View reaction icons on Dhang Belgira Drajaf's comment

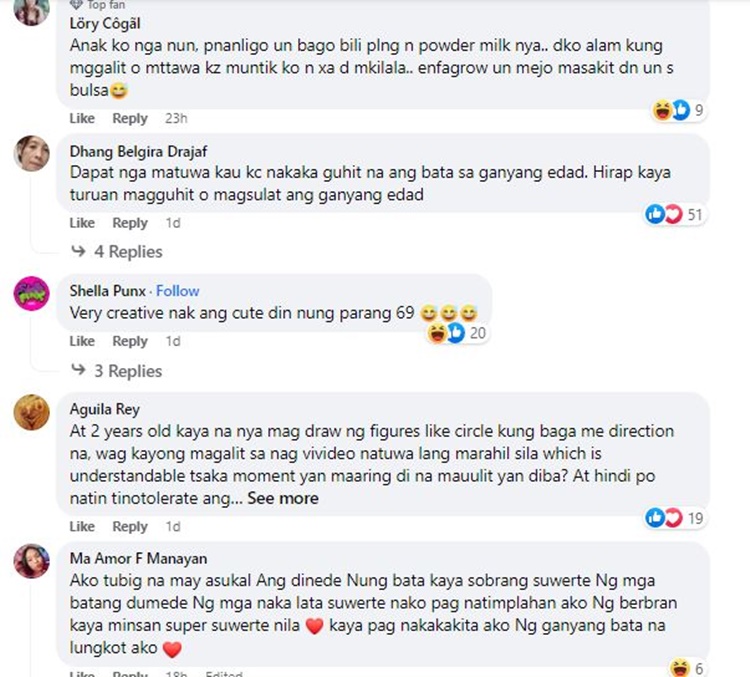click(x=674, y=214)
